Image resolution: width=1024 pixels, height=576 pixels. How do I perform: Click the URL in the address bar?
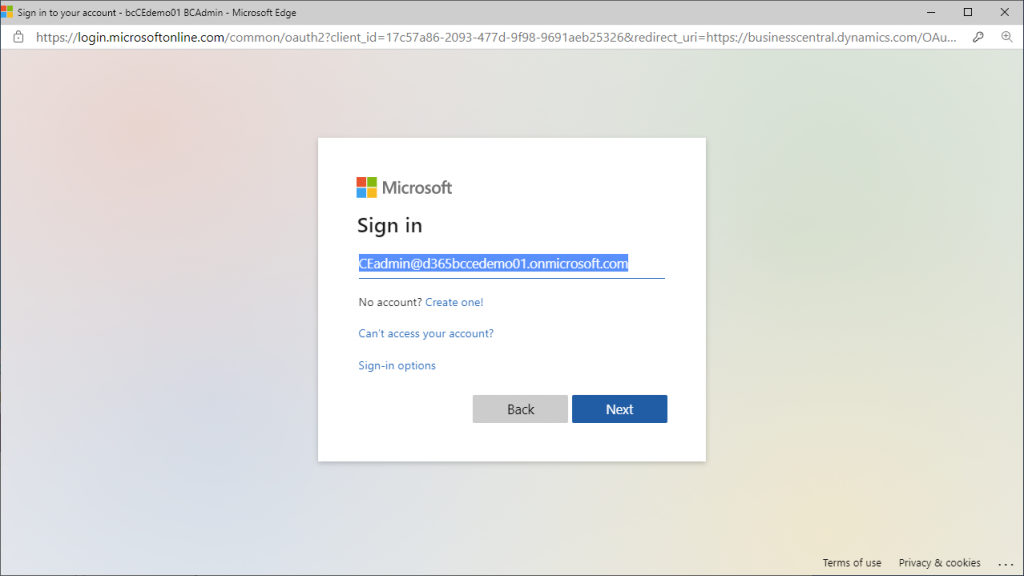tap(496, 37)
